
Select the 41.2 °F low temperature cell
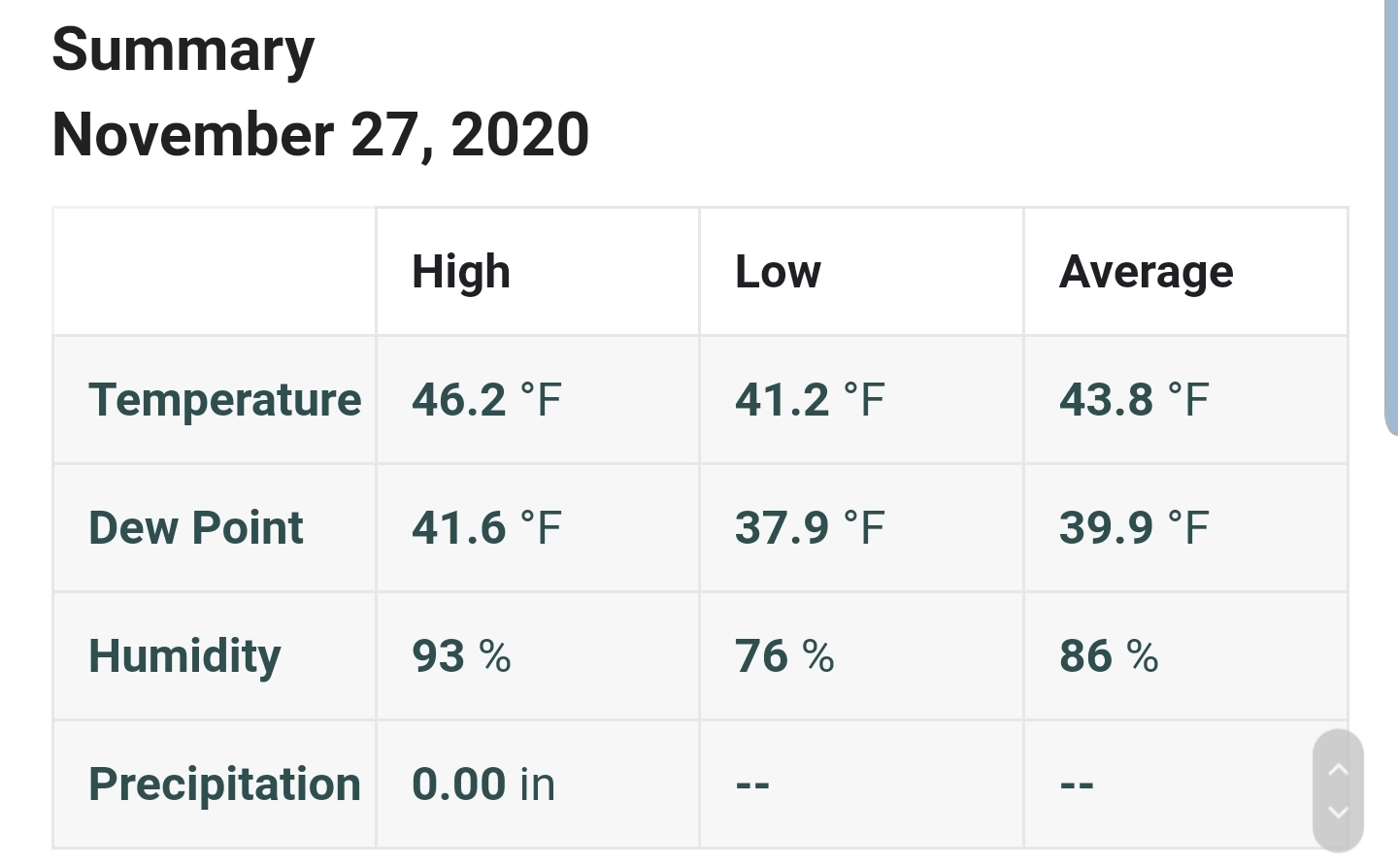click(810, 400)
